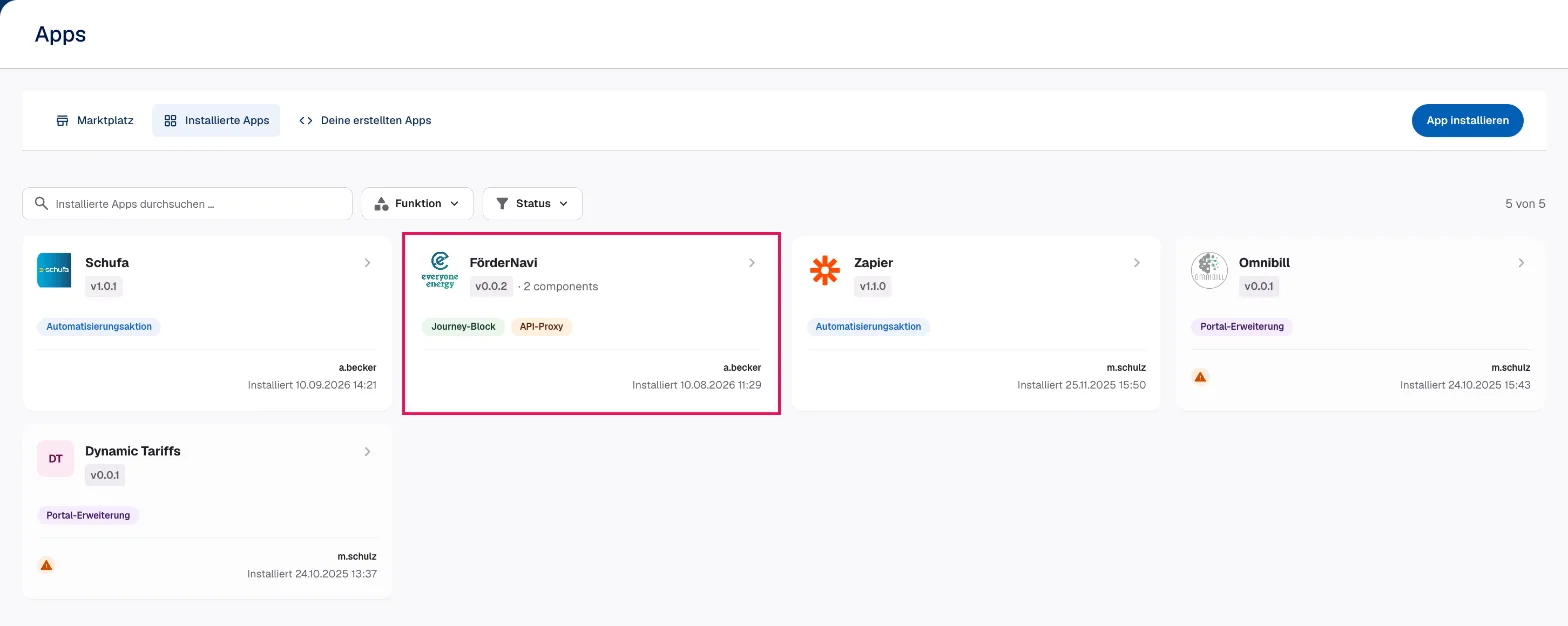1568x626 pixels.
Task: Click the Dynamic Tariffs app title
Action: (x=133, y=452)
